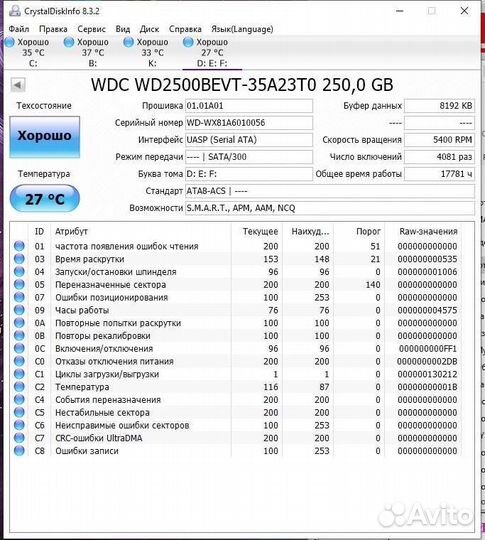
Task: Select 'Часы работы' attribute text
Action: pyautogui.click(x=82, y=310)
